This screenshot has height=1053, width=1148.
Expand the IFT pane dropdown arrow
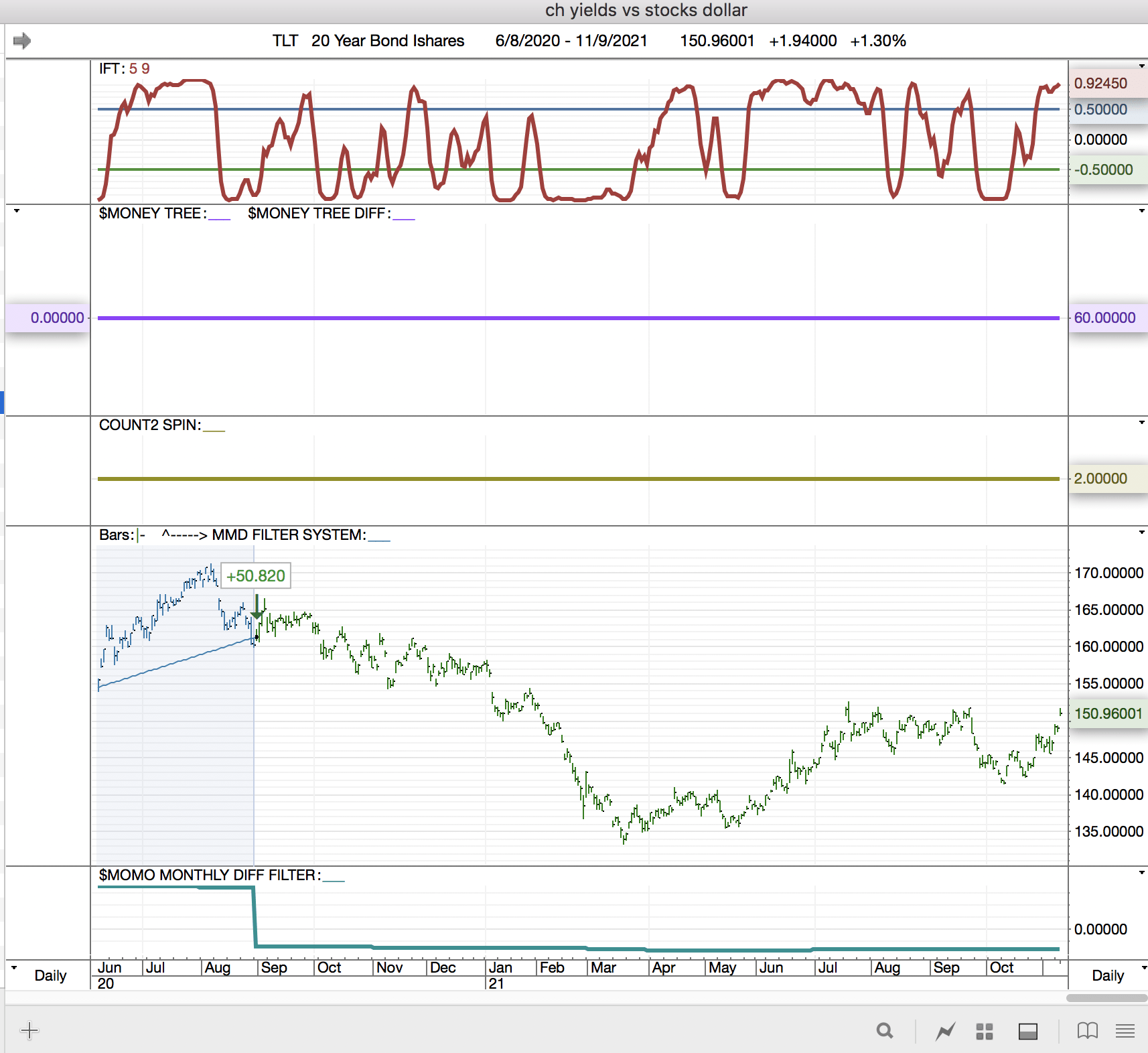pyautogui.click(x=1141, y=66)
